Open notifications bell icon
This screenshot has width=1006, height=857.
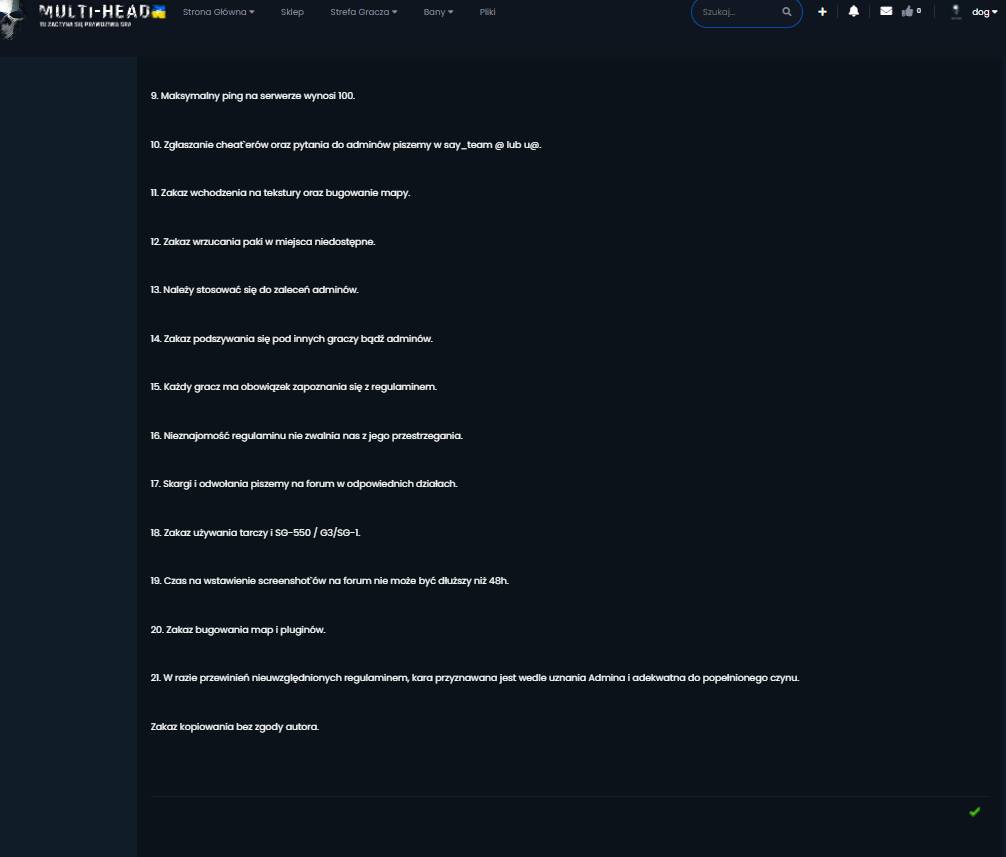853,12
